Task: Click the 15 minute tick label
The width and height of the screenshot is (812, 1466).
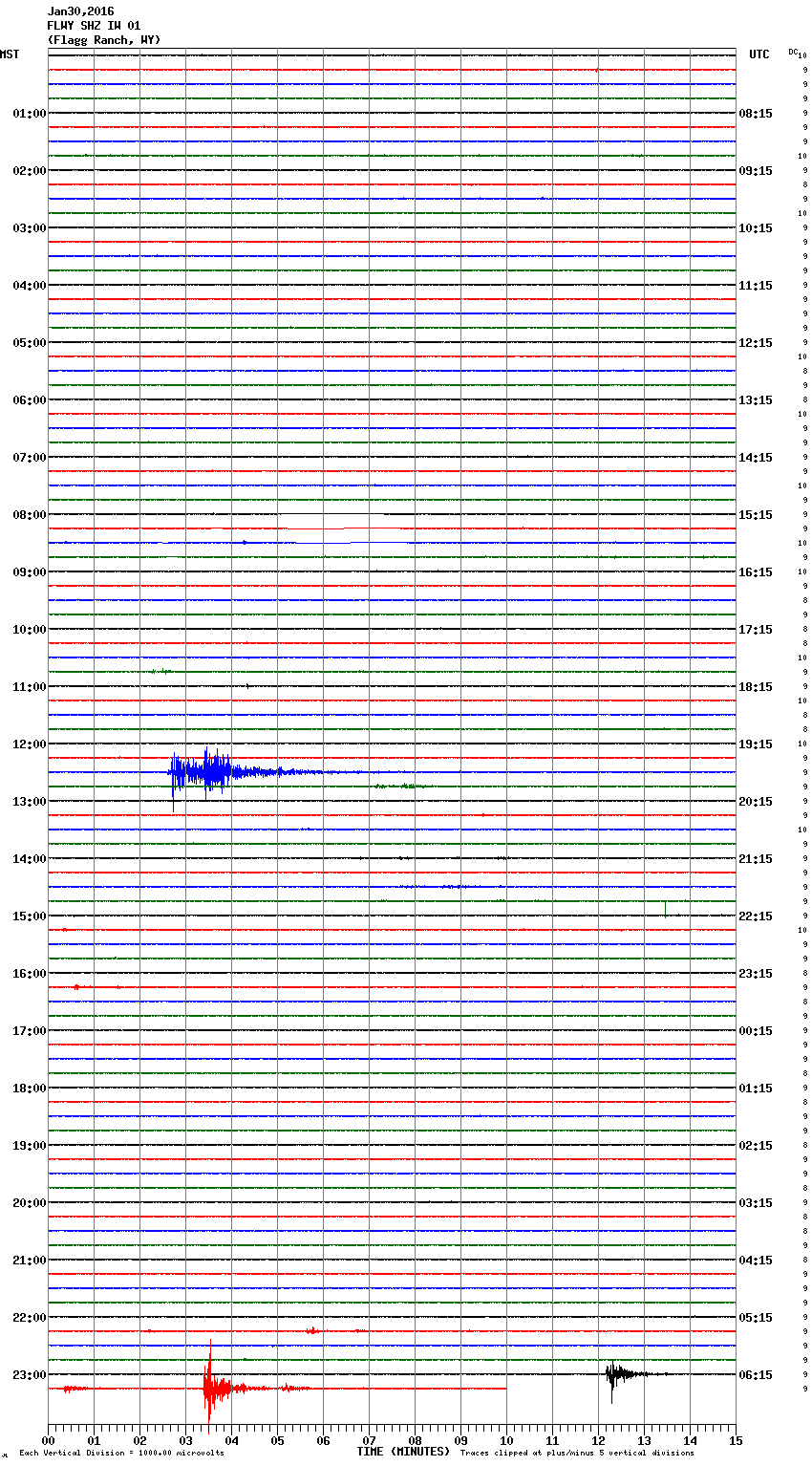Action: tap(736, 1440)
